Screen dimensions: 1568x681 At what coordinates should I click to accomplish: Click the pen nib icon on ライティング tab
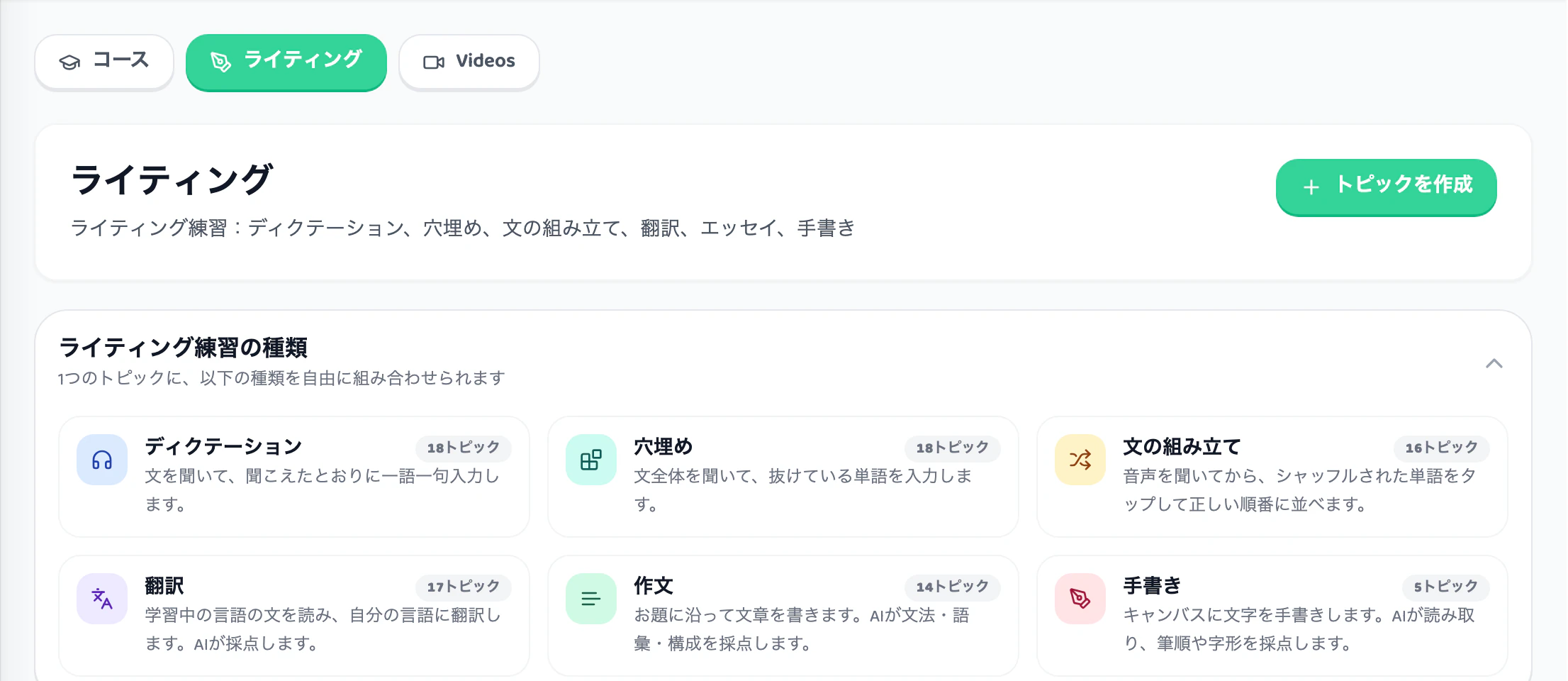[220, 62]
